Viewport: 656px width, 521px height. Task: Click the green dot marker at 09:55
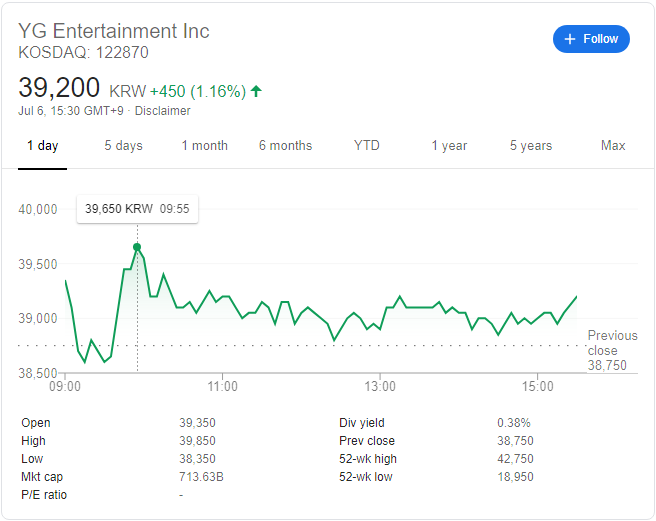point(137,247)
